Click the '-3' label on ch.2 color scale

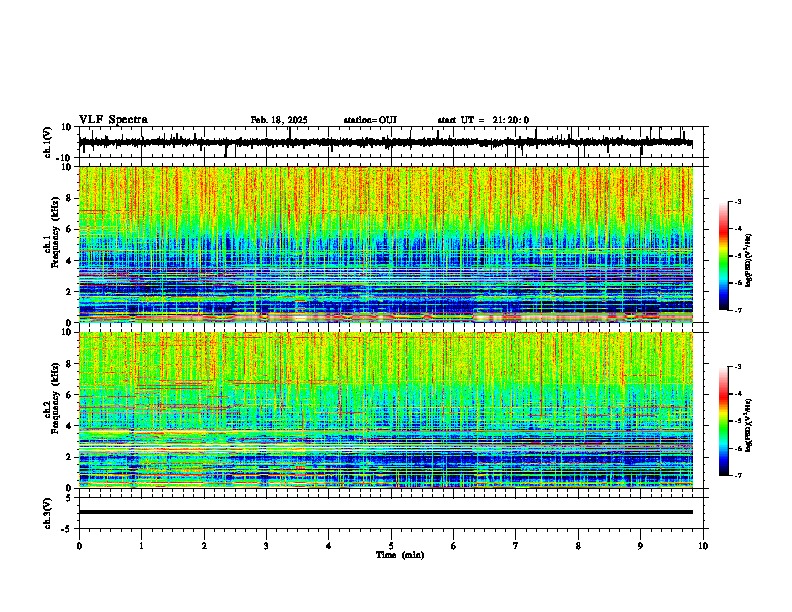(x=737, y=367)
